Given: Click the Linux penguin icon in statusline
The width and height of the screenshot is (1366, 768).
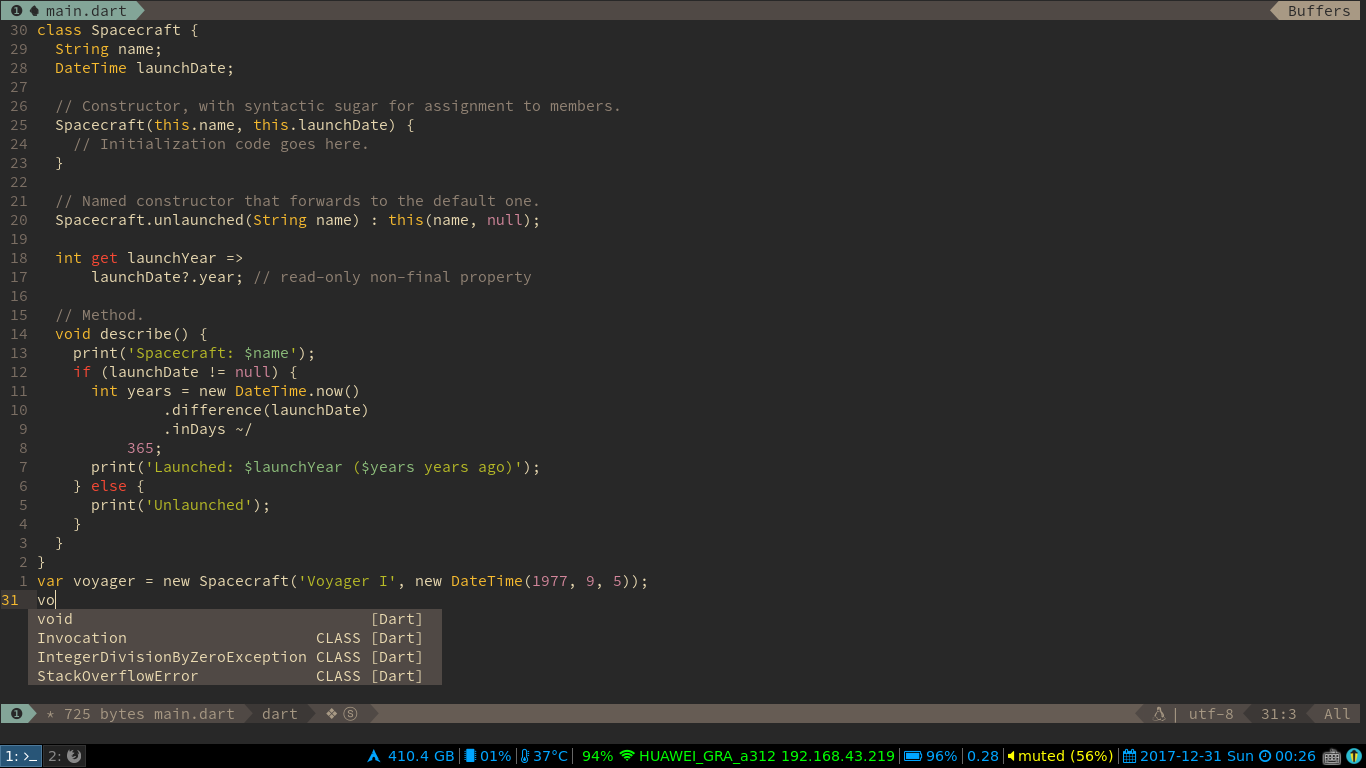Looking at the screenshot, I should click(1159, 714).
